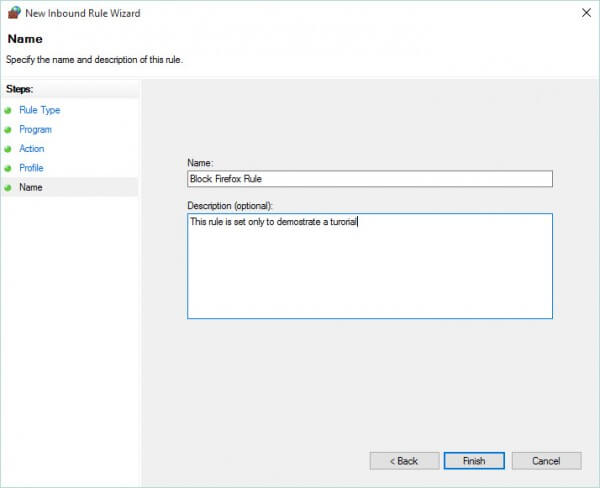Image resolution: width=600 pixels, height=488 pixels.
Task: Click the green bullet beside Name step
Action: point(8,188)
